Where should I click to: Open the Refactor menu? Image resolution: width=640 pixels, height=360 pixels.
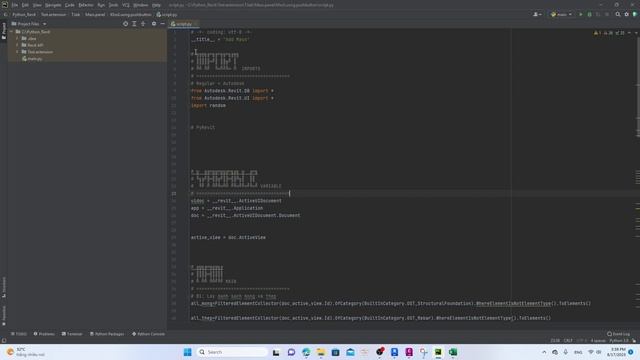coord(86,5)
